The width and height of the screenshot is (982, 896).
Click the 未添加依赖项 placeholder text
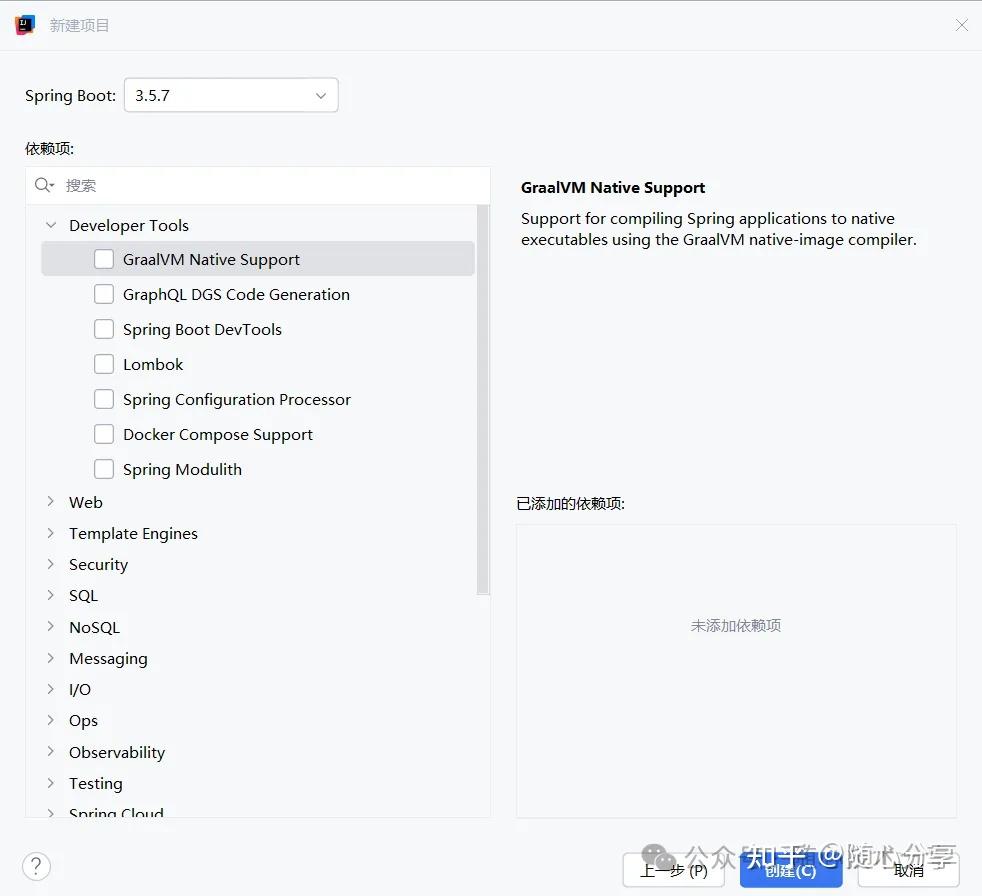tap(736, 626)
